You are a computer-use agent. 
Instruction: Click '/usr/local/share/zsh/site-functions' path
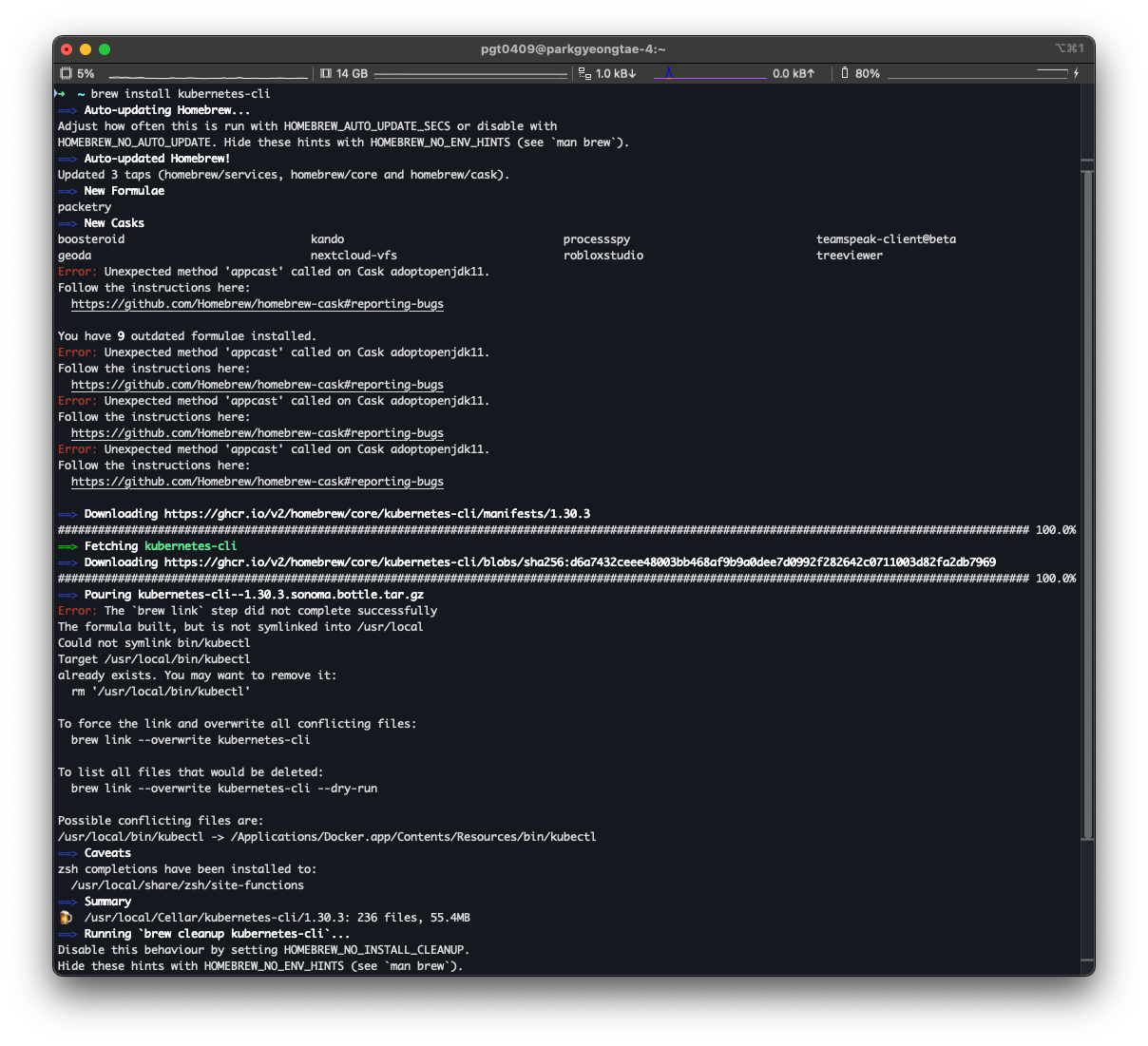coord(187,885)
